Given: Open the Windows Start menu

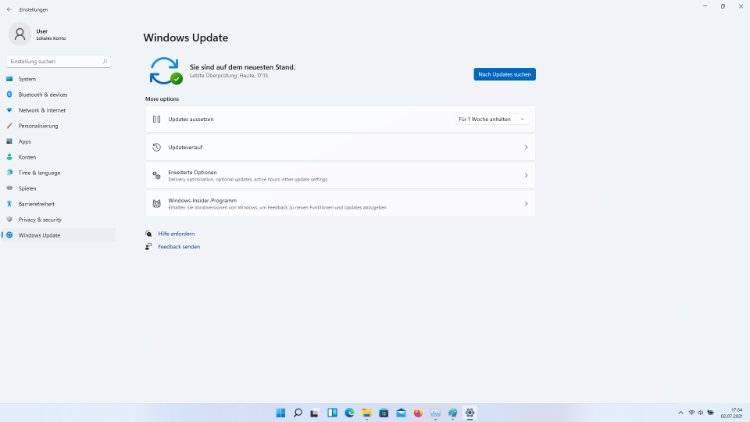Looking at the screenshot, I should click(281, 413).
